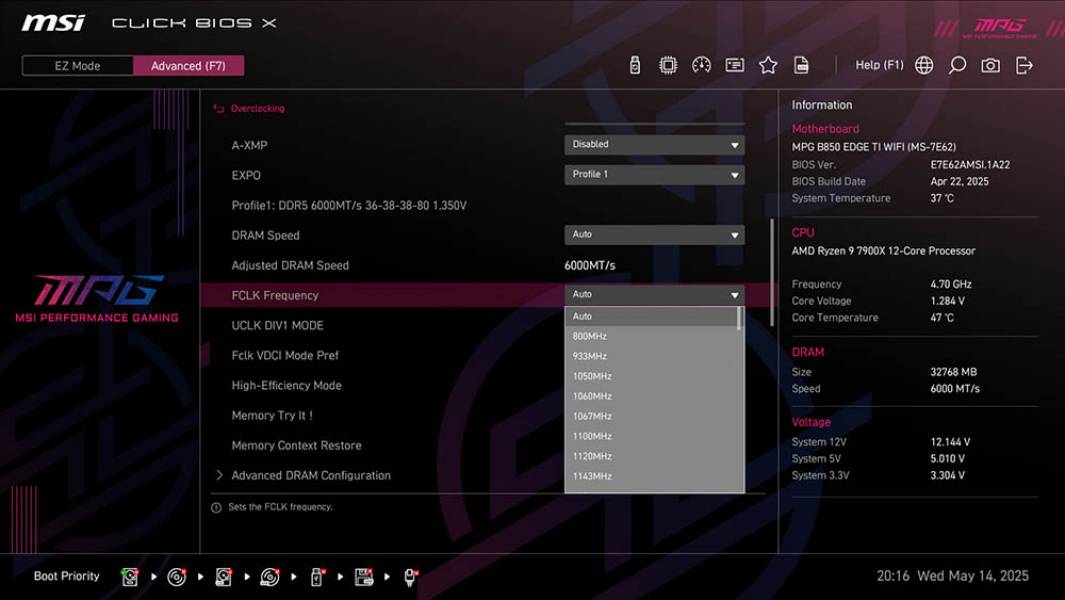Click AMD Ryzen 9 7900X processor name
1065x600 pixels.
(x=883, y=251)
